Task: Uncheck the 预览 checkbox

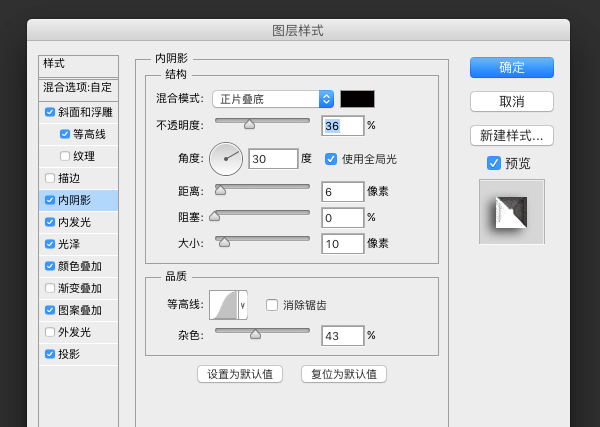Action: (x=493, y=163)
